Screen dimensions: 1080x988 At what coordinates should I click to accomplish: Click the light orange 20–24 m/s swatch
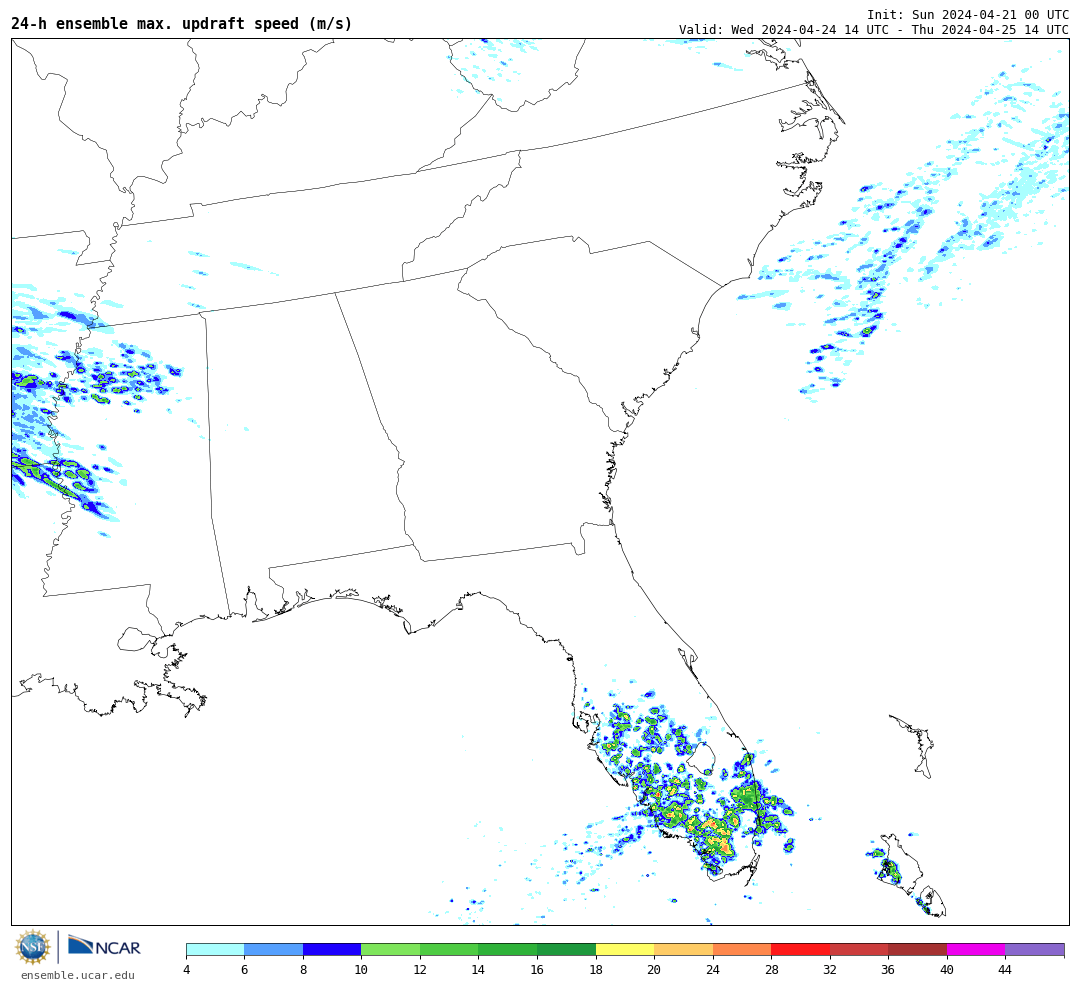coord(683,949)
